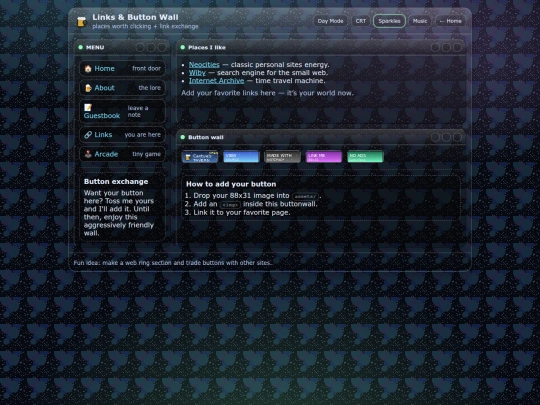
Task: Toggle the CRT effect
Action: [361, 21]
